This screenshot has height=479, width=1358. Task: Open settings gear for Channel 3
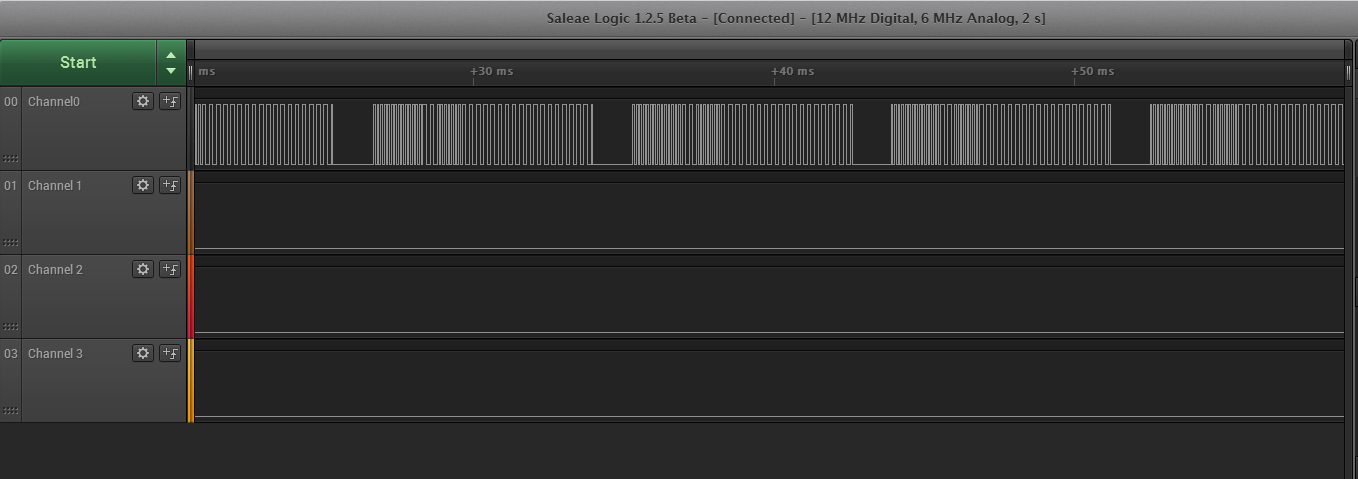143,353
